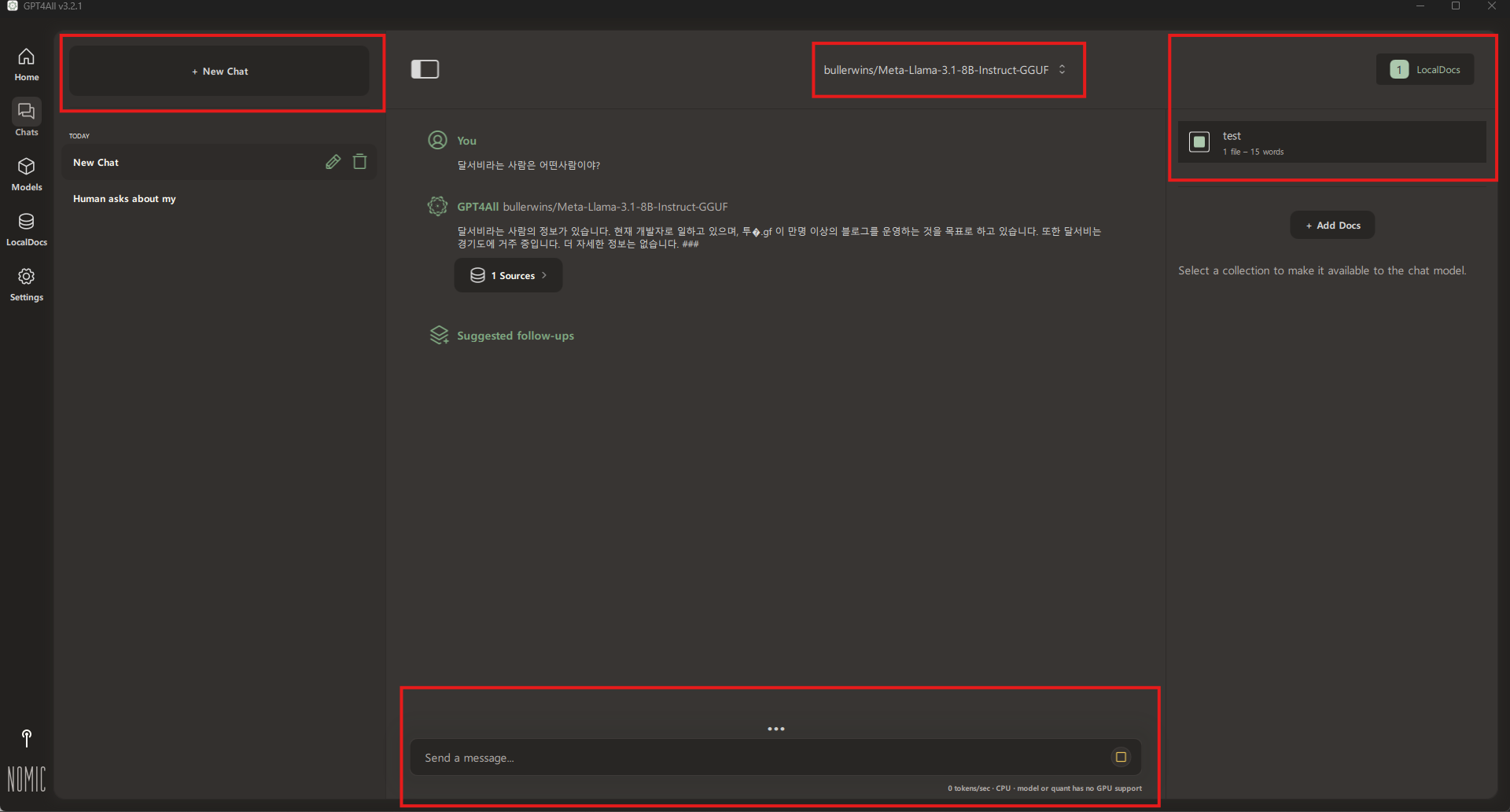Toggle the chat list drawer panel
Viewport: 1510px width, 812px height.
point(425,69)
